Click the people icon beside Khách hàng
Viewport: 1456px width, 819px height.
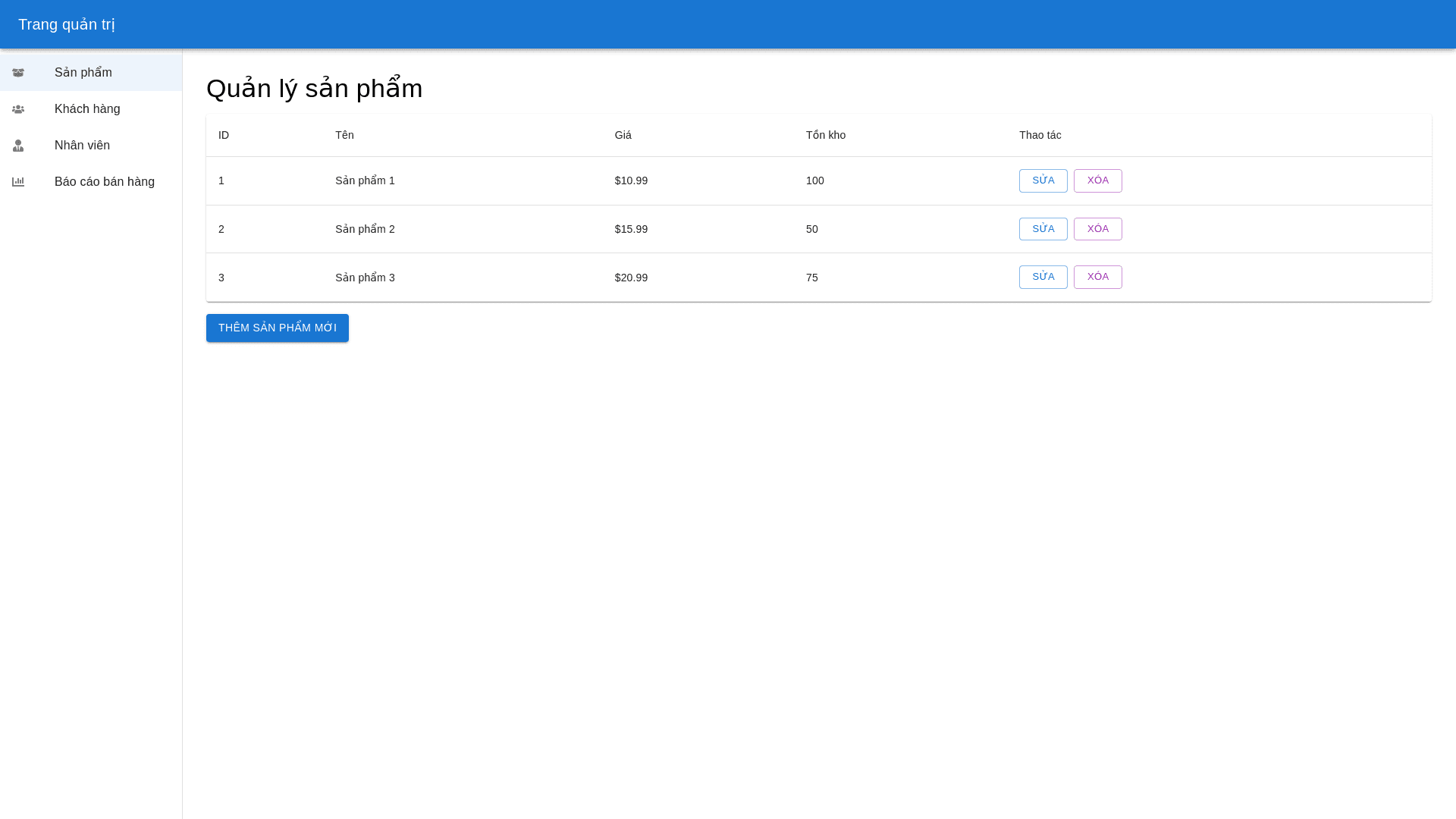pyautogui.click(x=18, y=109)
